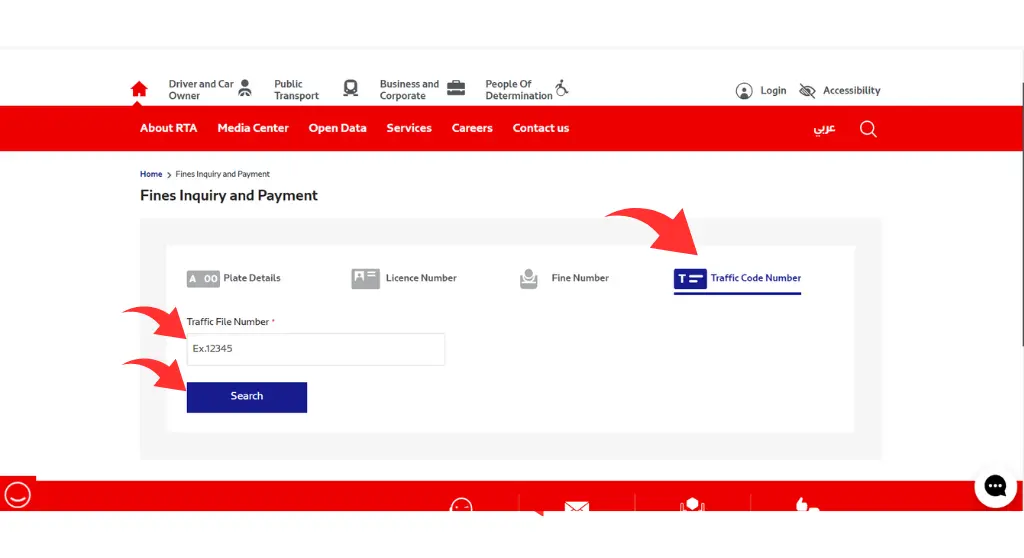This screenshot has width=1024, height=558.
Task: Open the Open Data menu
Action: tap(338, 128)
